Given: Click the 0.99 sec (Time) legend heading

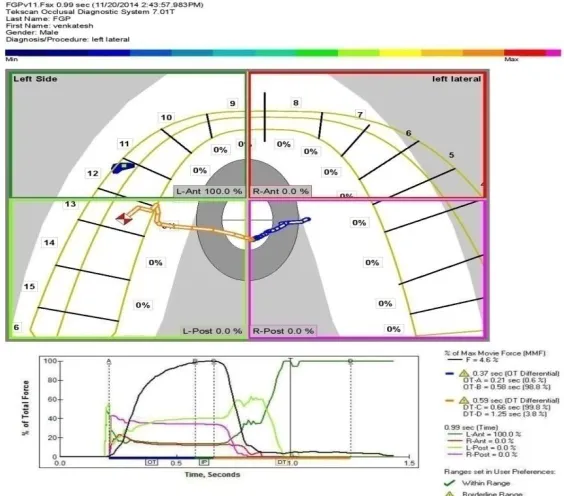Looking at the screenshot, I should 471,427.
